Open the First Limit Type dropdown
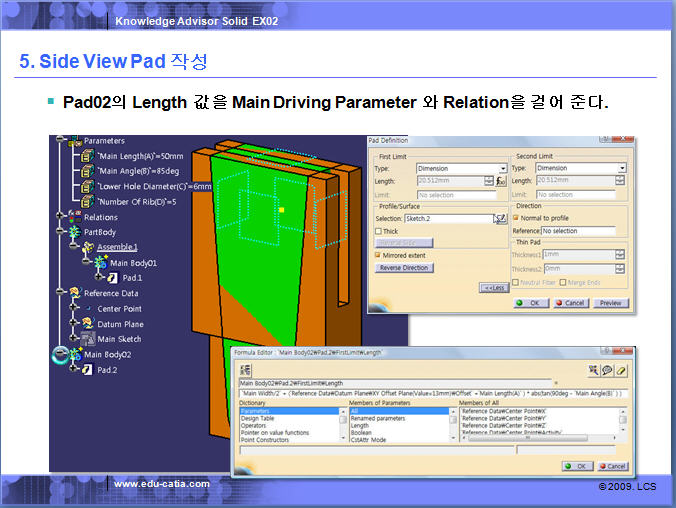 pos(502,168)
